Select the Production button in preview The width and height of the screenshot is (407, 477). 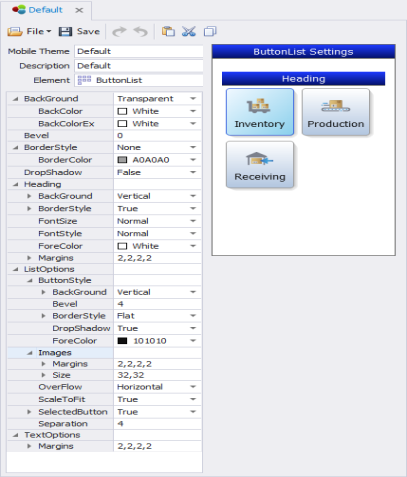coord(336,112)
